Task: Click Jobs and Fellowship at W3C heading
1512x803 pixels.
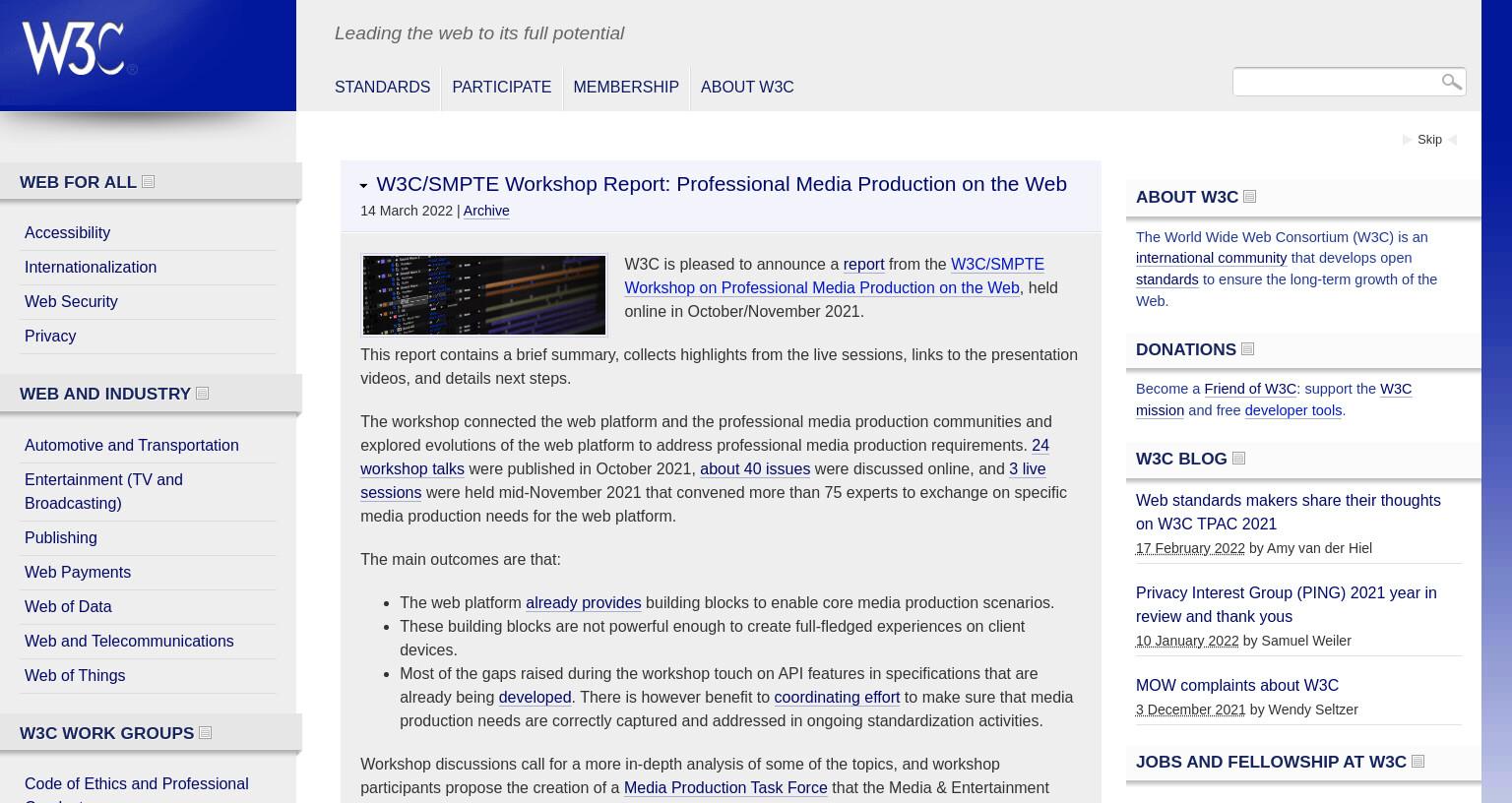Action: pyautogui.click(x=1271, y=763)
